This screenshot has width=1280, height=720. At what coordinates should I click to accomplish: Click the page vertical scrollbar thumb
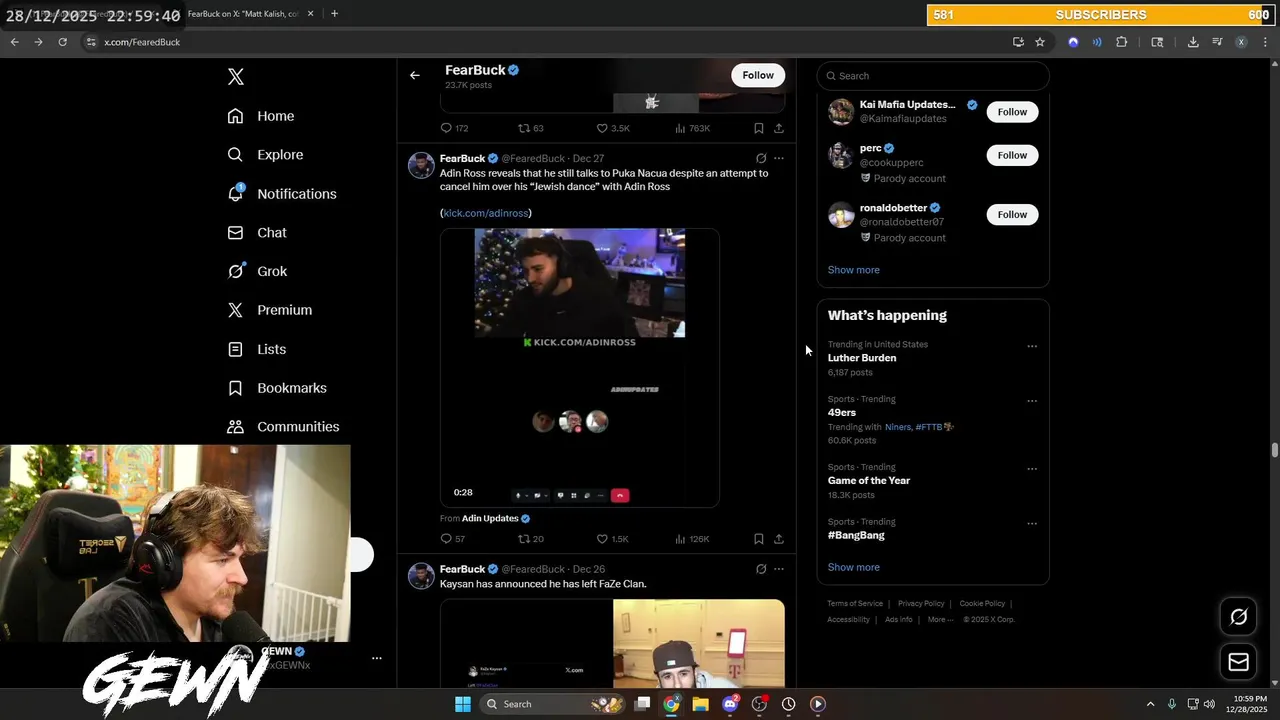point(1274,450)
